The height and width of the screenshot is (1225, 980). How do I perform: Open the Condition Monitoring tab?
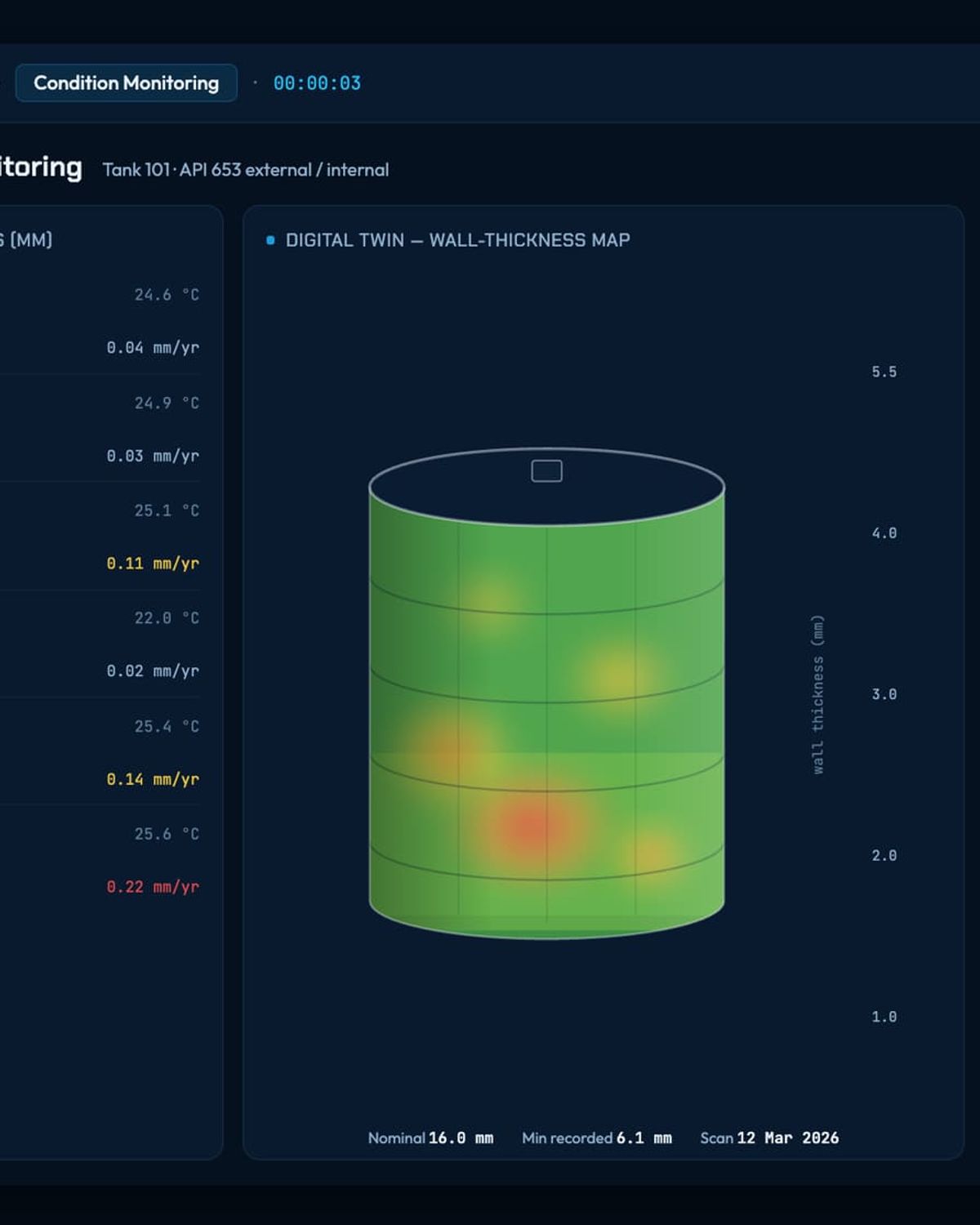click(127, 82)
